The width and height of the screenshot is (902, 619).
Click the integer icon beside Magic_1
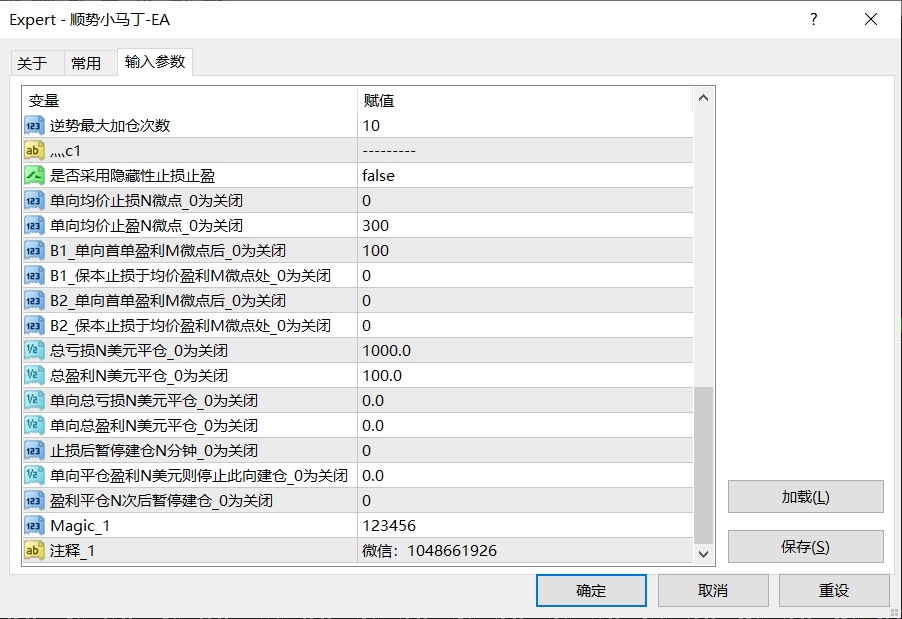(x=34, y=526)
